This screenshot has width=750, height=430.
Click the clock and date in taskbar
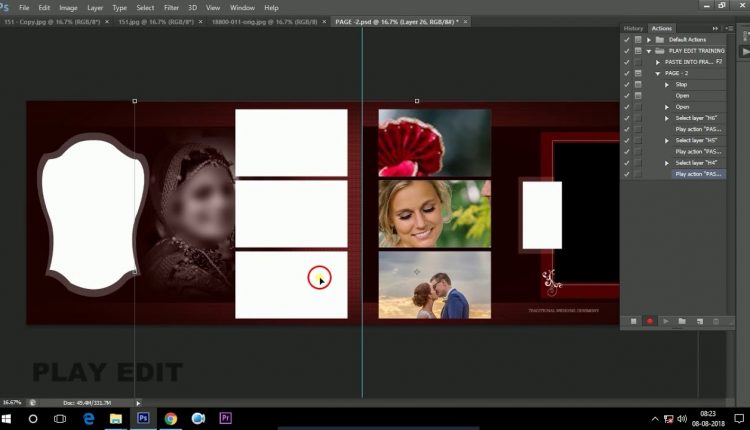(x=708, y=419)
